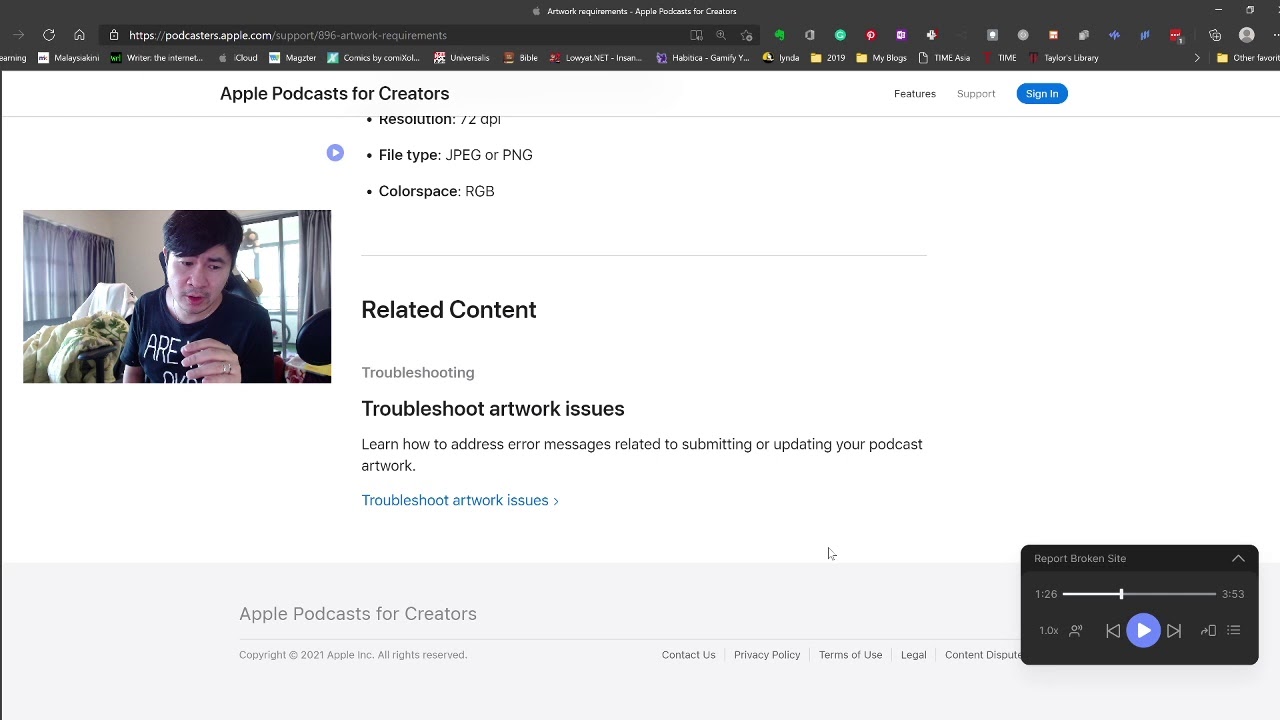
Task: Open the browser Collections icon
Action: [x=1215, y=35]
